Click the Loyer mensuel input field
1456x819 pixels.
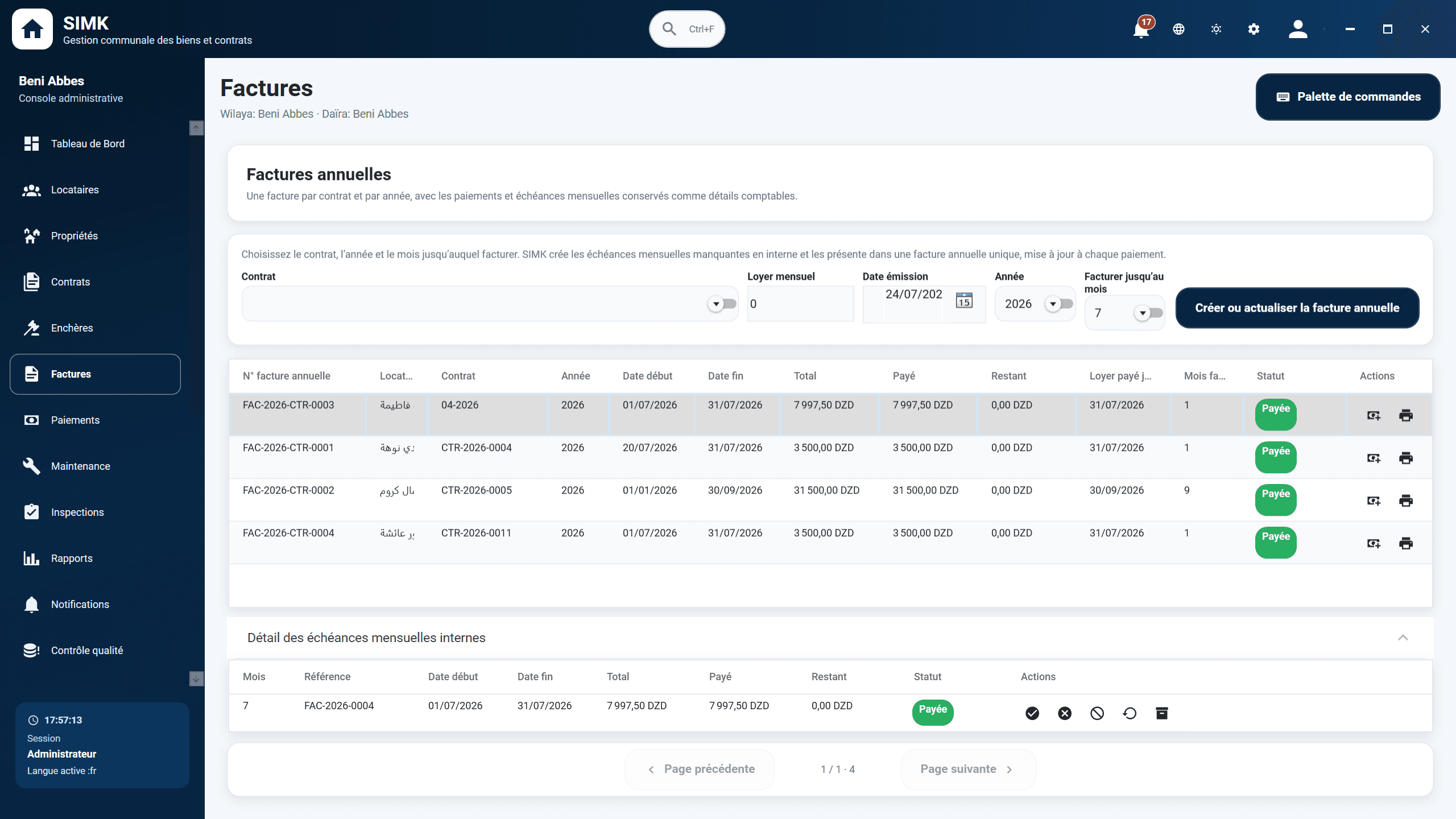coord(800,304)
